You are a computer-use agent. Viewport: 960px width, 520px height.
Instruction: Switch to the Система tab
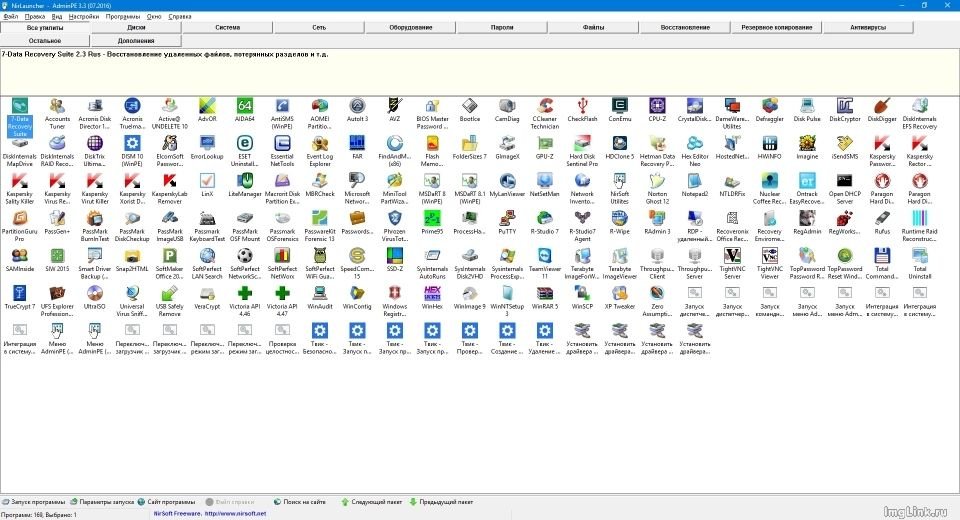tap(227, 28)
